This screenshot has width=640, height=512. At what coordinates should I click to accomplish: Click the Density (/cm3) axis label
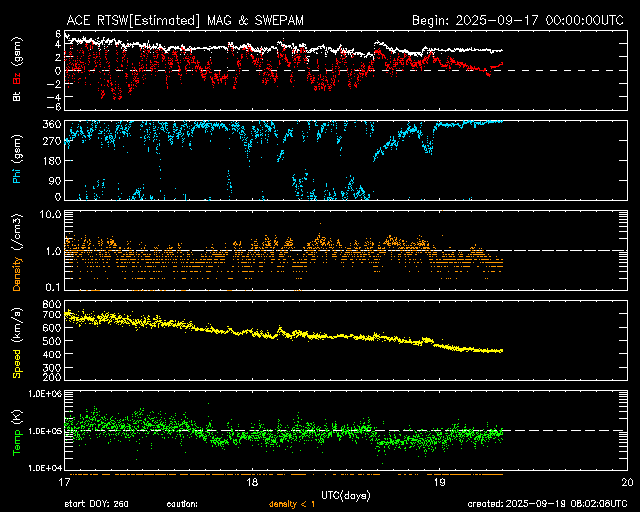[x=17, y=253]
